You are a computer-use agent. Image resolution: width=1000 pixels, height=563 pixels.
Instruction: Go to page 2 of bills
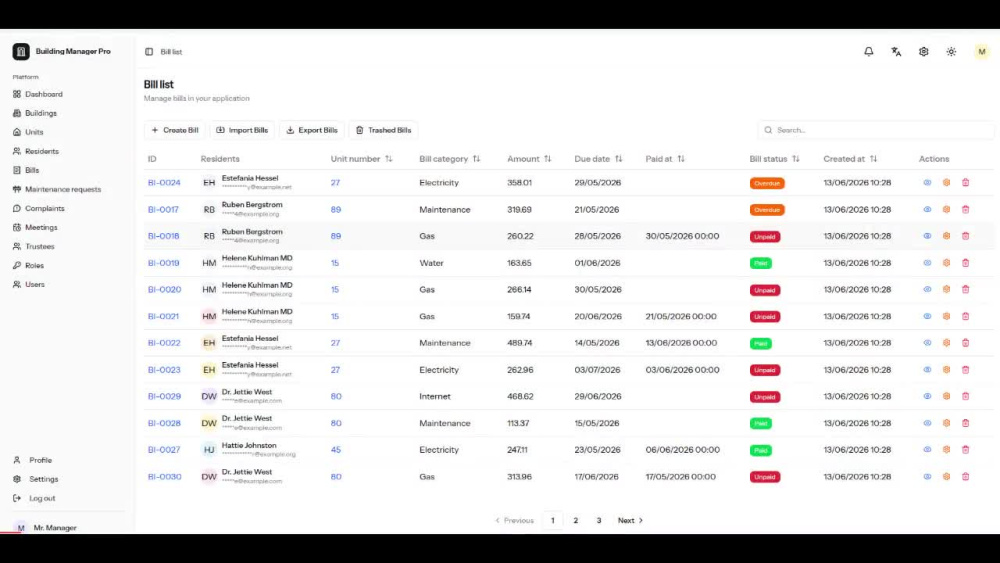click(x=575, y=520)
